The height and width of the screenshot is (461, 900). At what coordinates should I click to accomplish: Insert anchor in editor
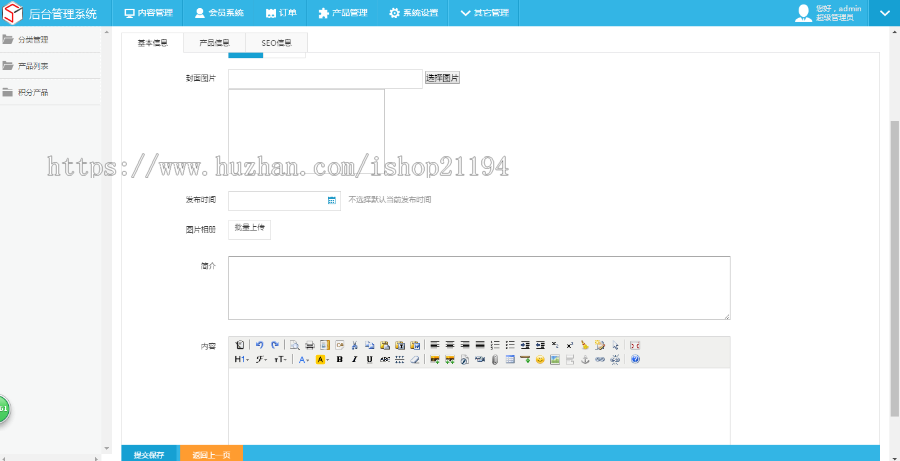pyautogui.click(x=585, y=359)
